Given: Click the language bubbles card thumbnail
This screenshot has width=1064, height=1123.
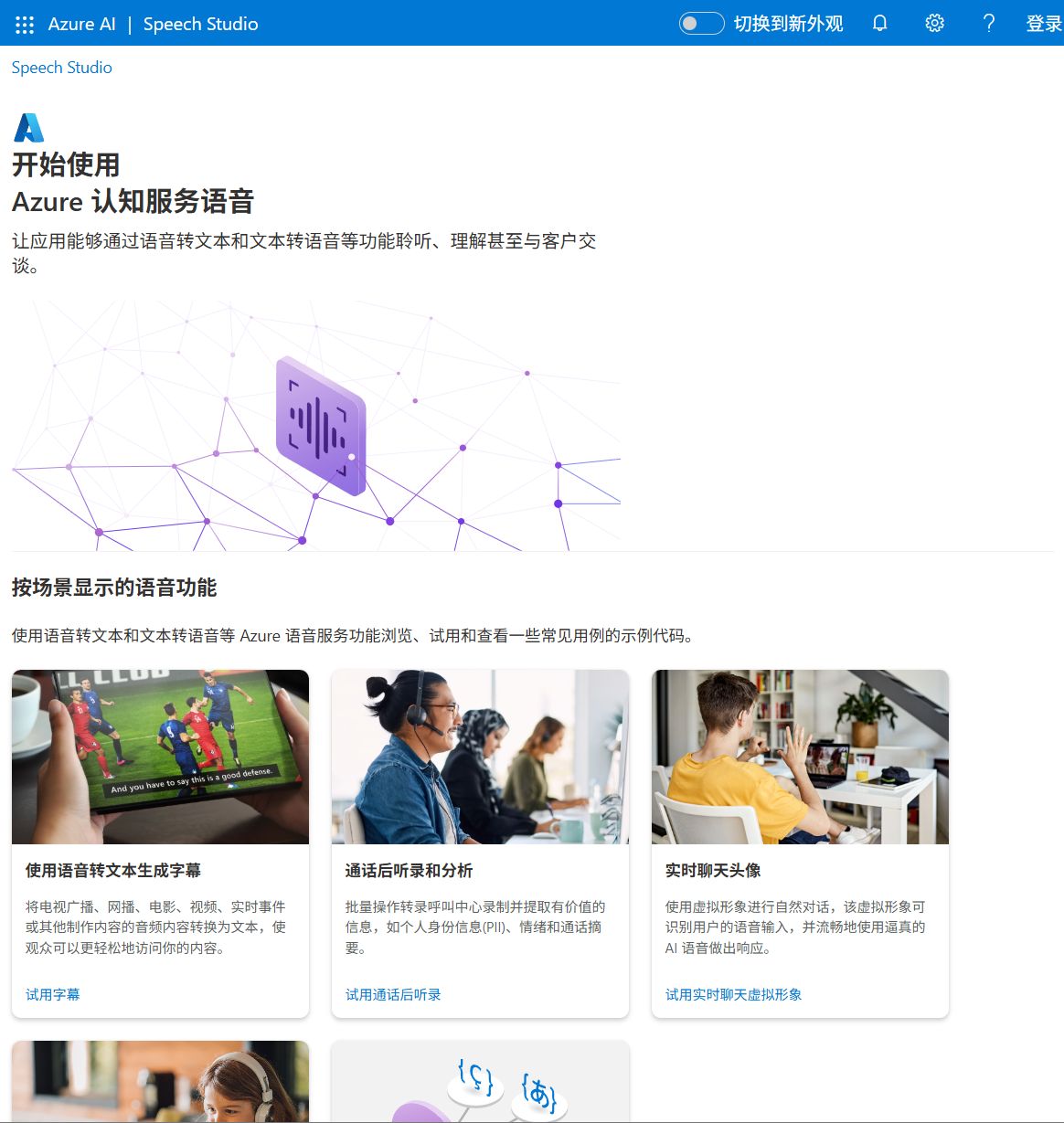Looking at the screenshot, I should point(480,1081).
